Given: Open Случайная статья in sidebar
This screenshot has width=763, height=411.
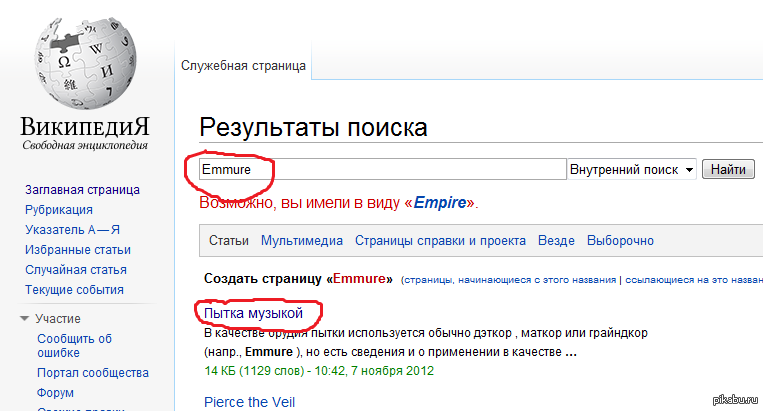Looking at the screenshot, I should pyautogui.click(x=76, y=270).
